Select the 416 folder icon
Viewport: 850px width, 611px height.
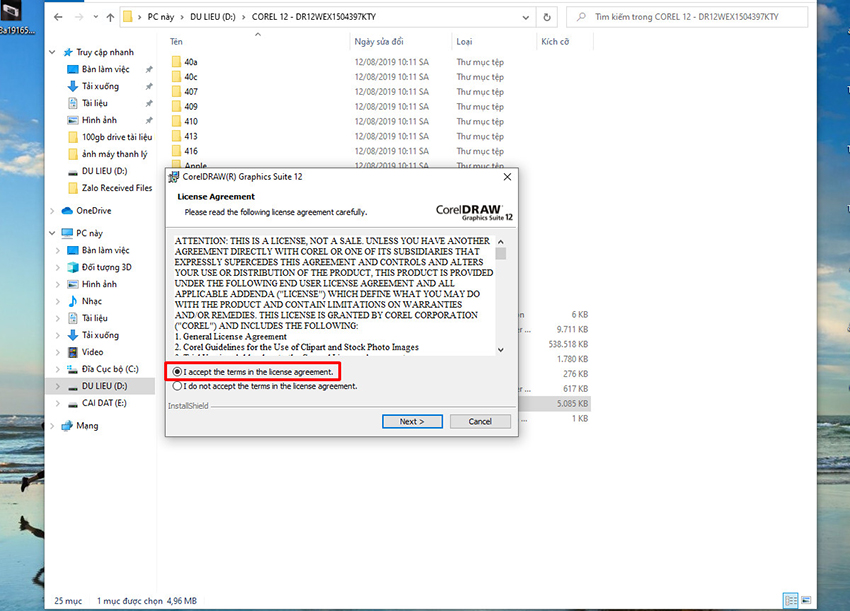pos(177,151)
